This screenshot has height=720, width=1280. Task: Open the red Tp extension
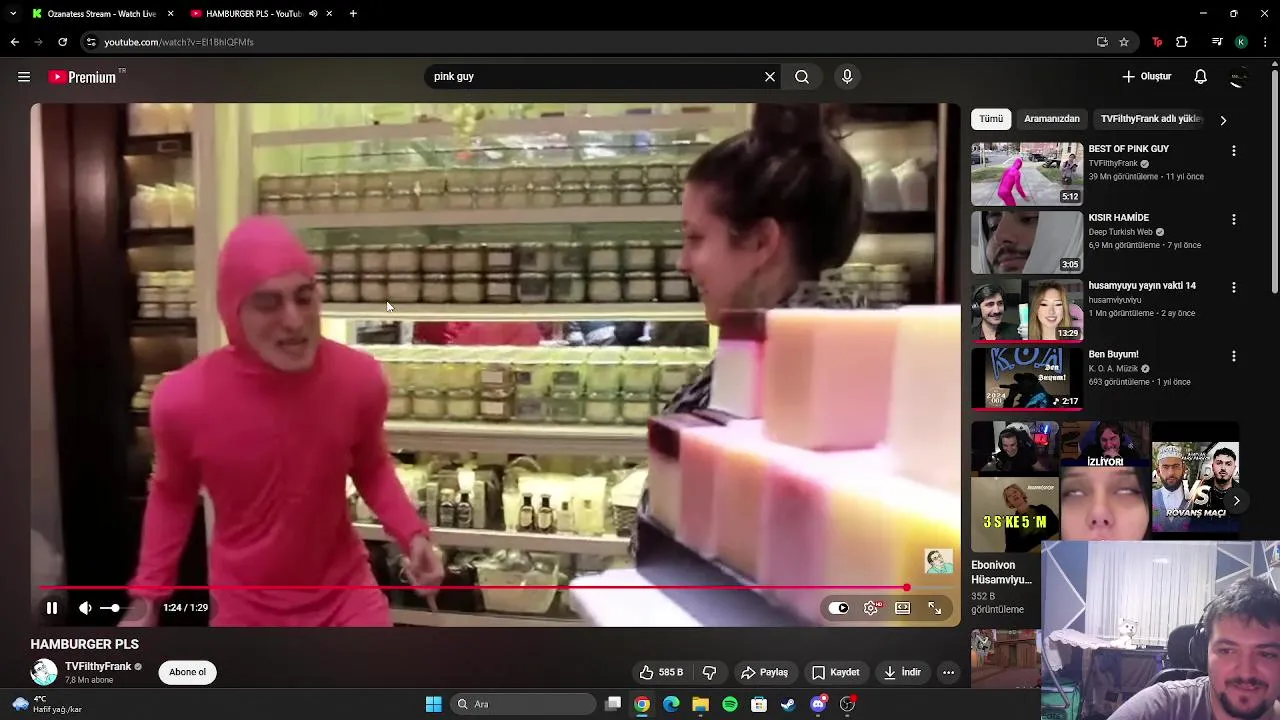tap(1158, 42)
